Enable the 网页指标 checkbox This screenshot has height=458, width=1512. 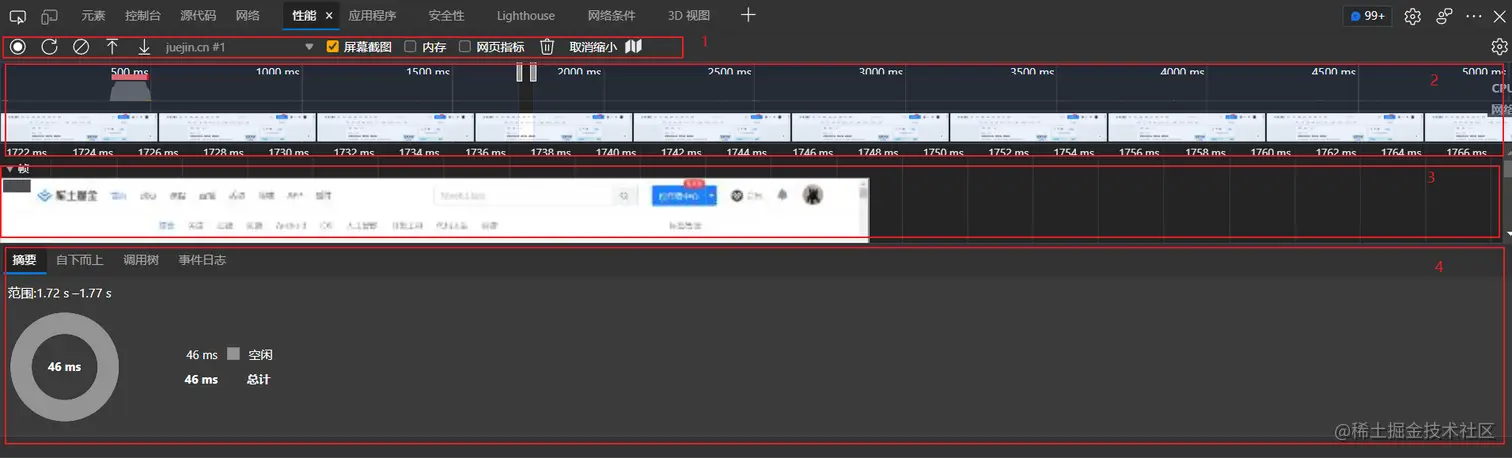click(x=465, y=47)
